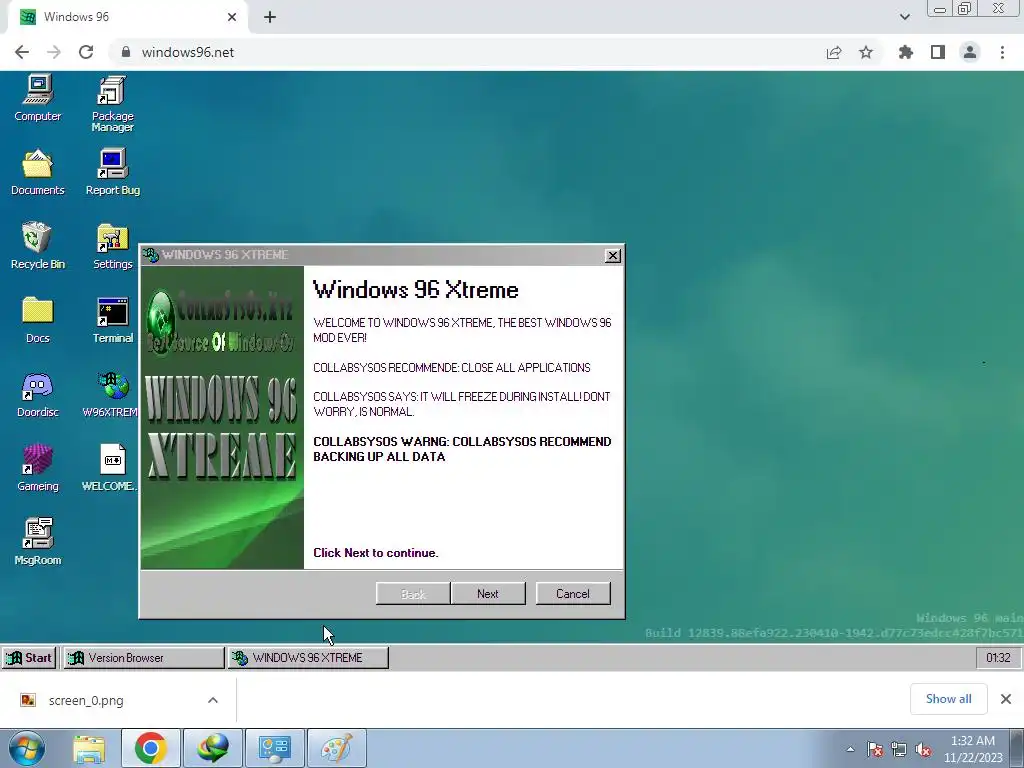Close the WINDOWS 96 XTREME dialog

[x=613, y=255]
